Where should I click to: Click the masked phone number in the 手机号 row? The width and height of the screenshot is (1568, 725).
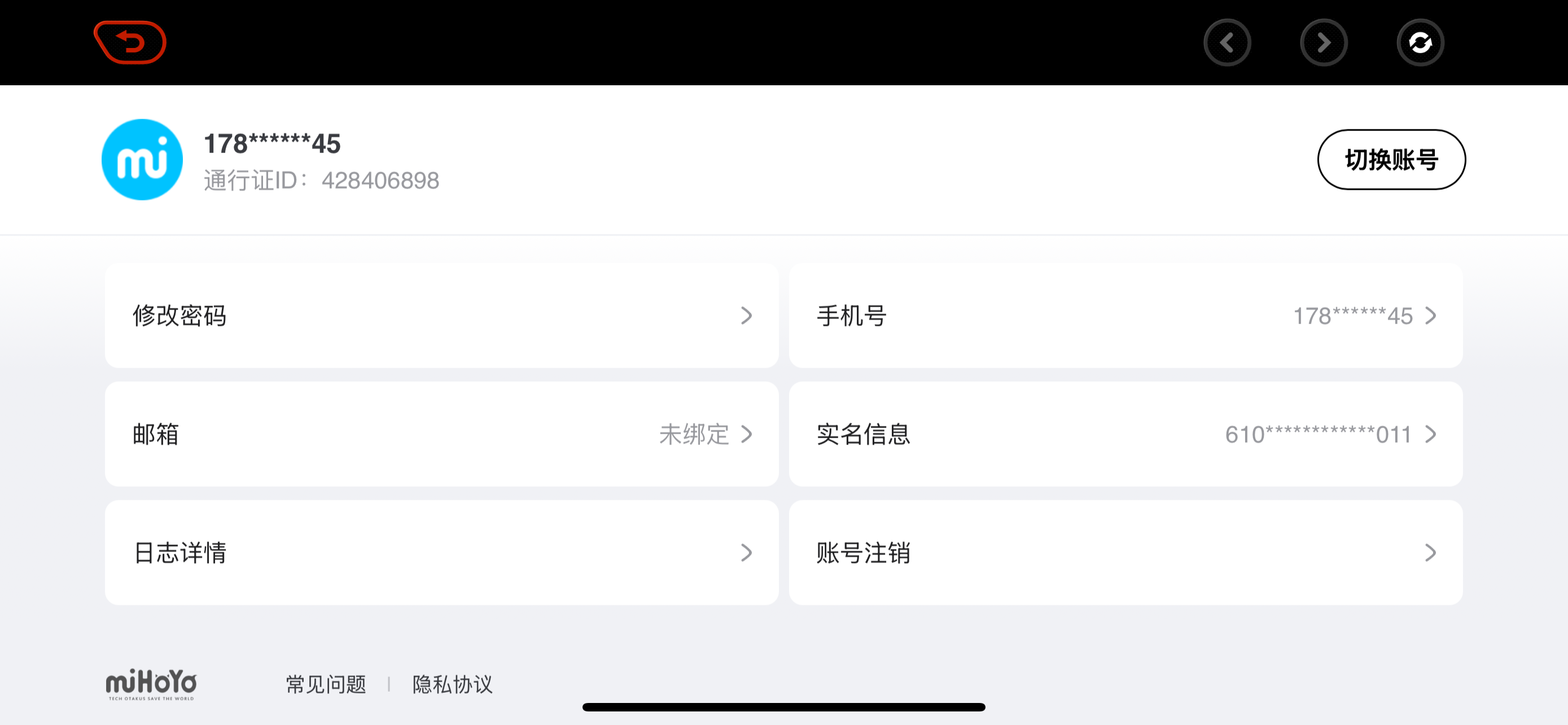[x=1352, y=316]
